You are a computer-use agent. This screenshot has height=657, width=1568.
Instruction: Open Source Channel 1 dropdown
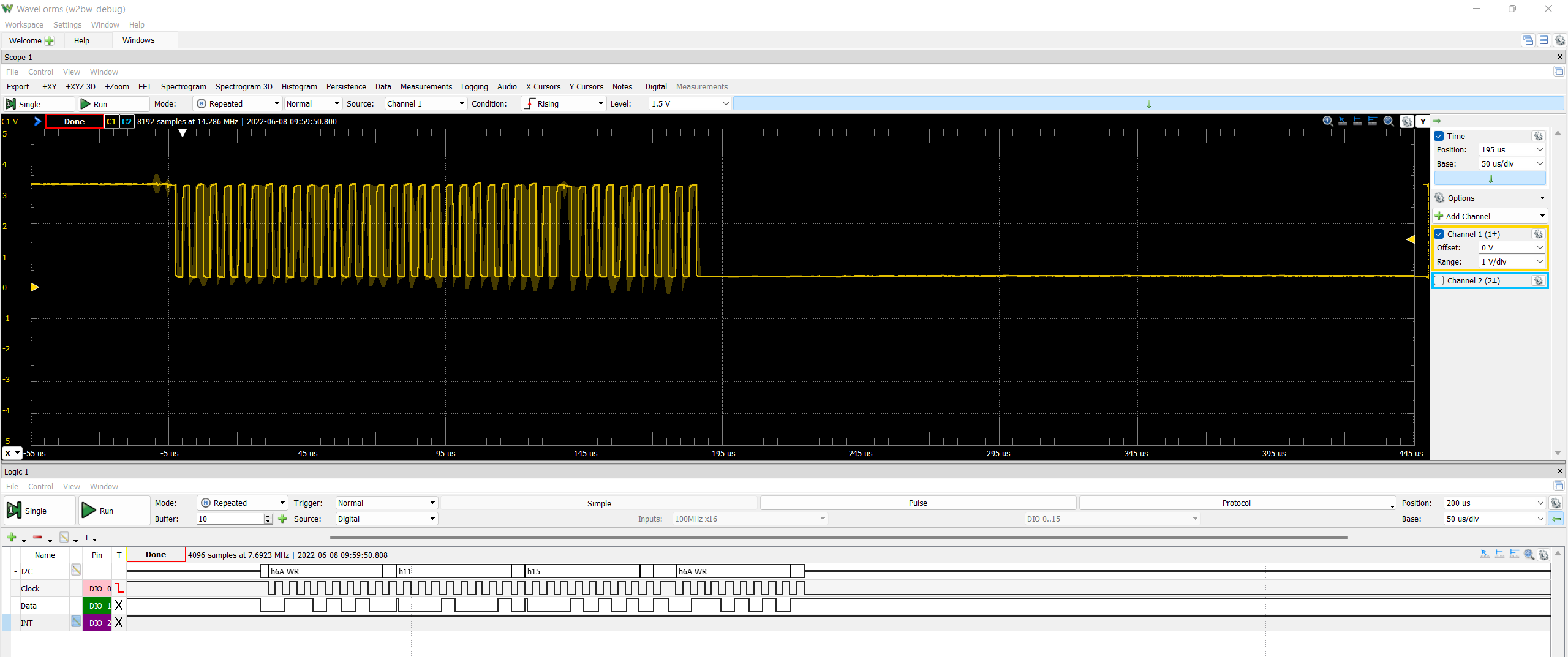tap(426, 103)
